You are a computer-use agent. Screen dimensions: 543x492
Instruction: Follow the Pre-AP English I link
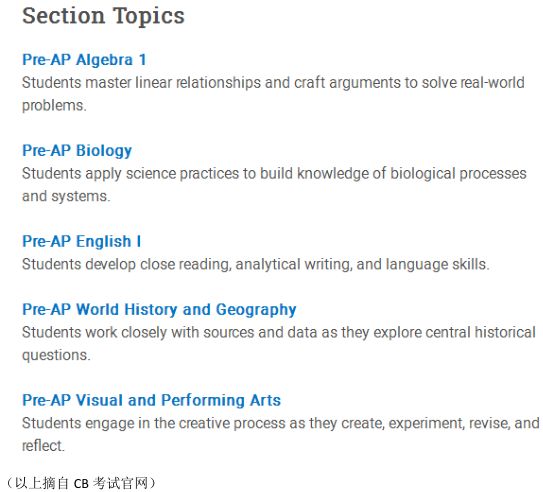point(81,241)
